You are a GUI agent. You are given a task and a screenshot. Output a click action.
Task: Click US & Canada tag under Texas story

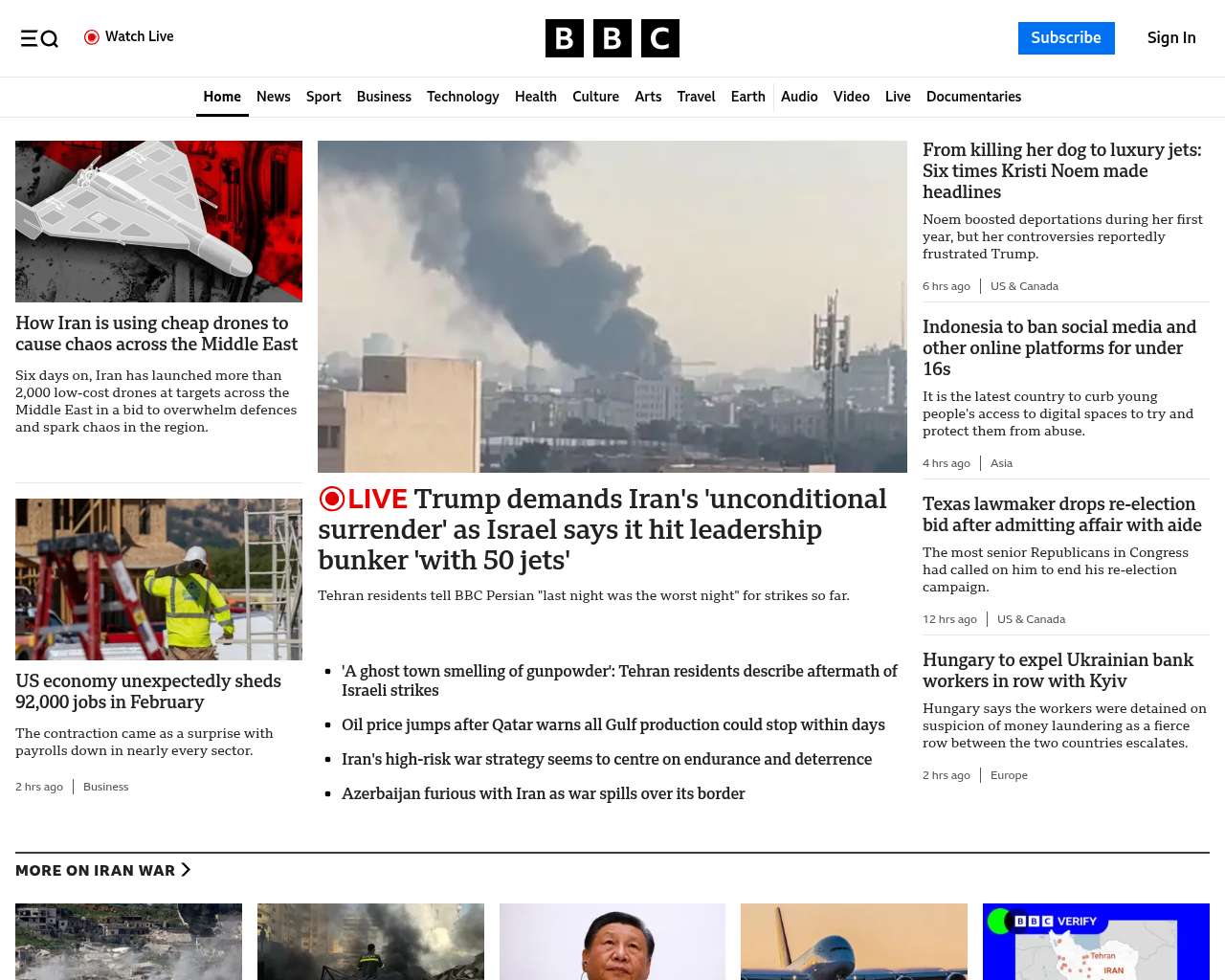tap(1031, 619)
